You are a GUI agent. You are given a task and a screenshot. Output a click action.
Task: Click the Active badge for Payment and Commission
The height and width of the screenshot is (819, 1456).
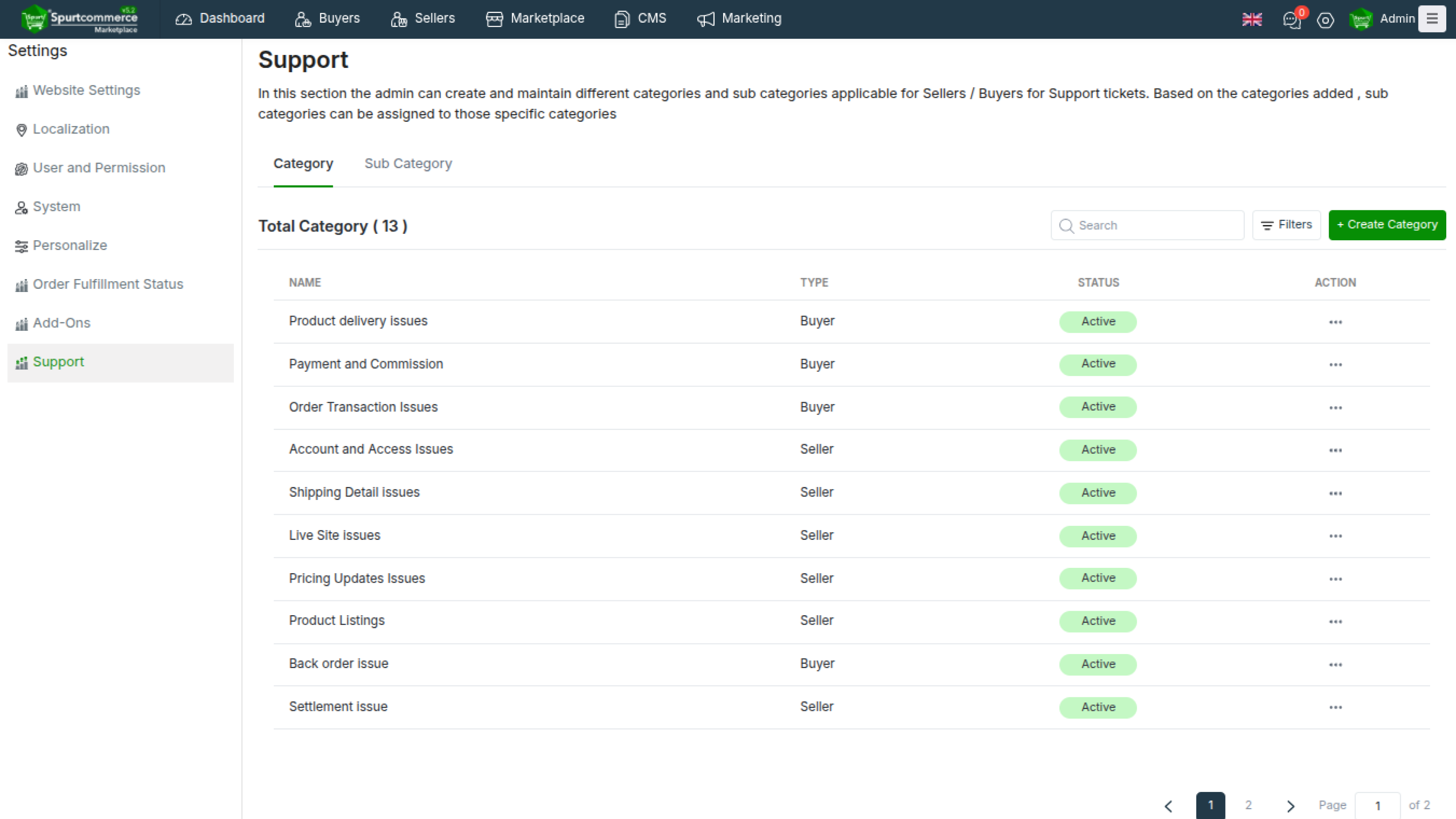click(x=1098, y=364)
